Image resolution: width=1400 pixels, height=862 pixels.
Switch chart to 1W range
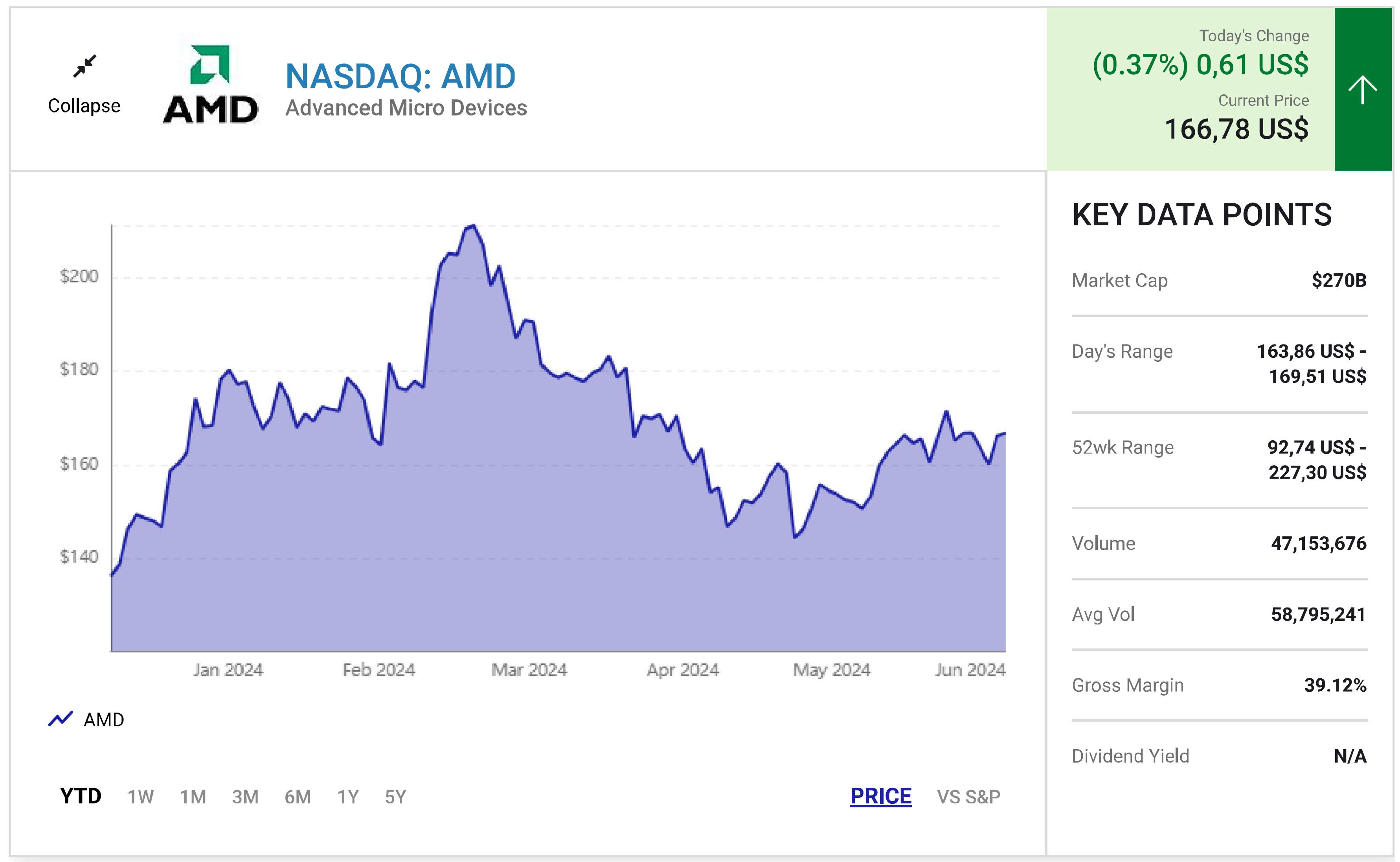140,796
